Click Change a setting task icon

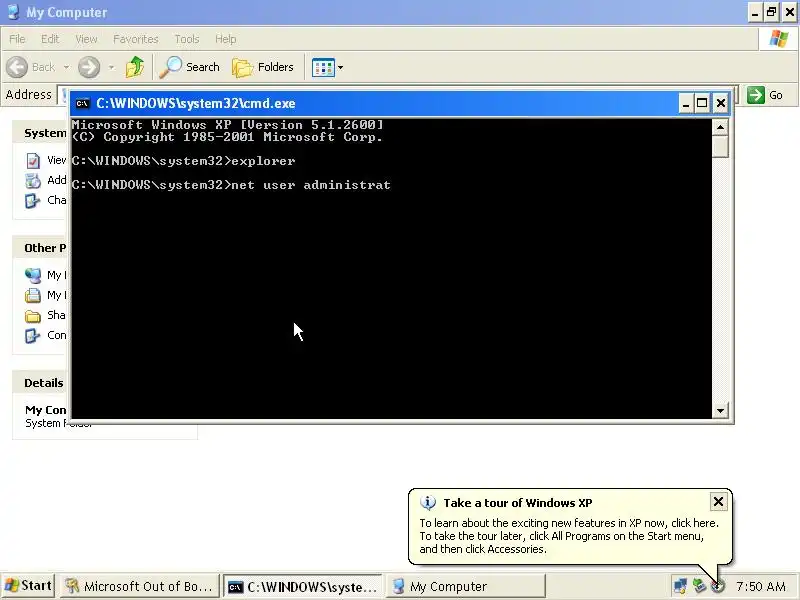pos(33,201)
